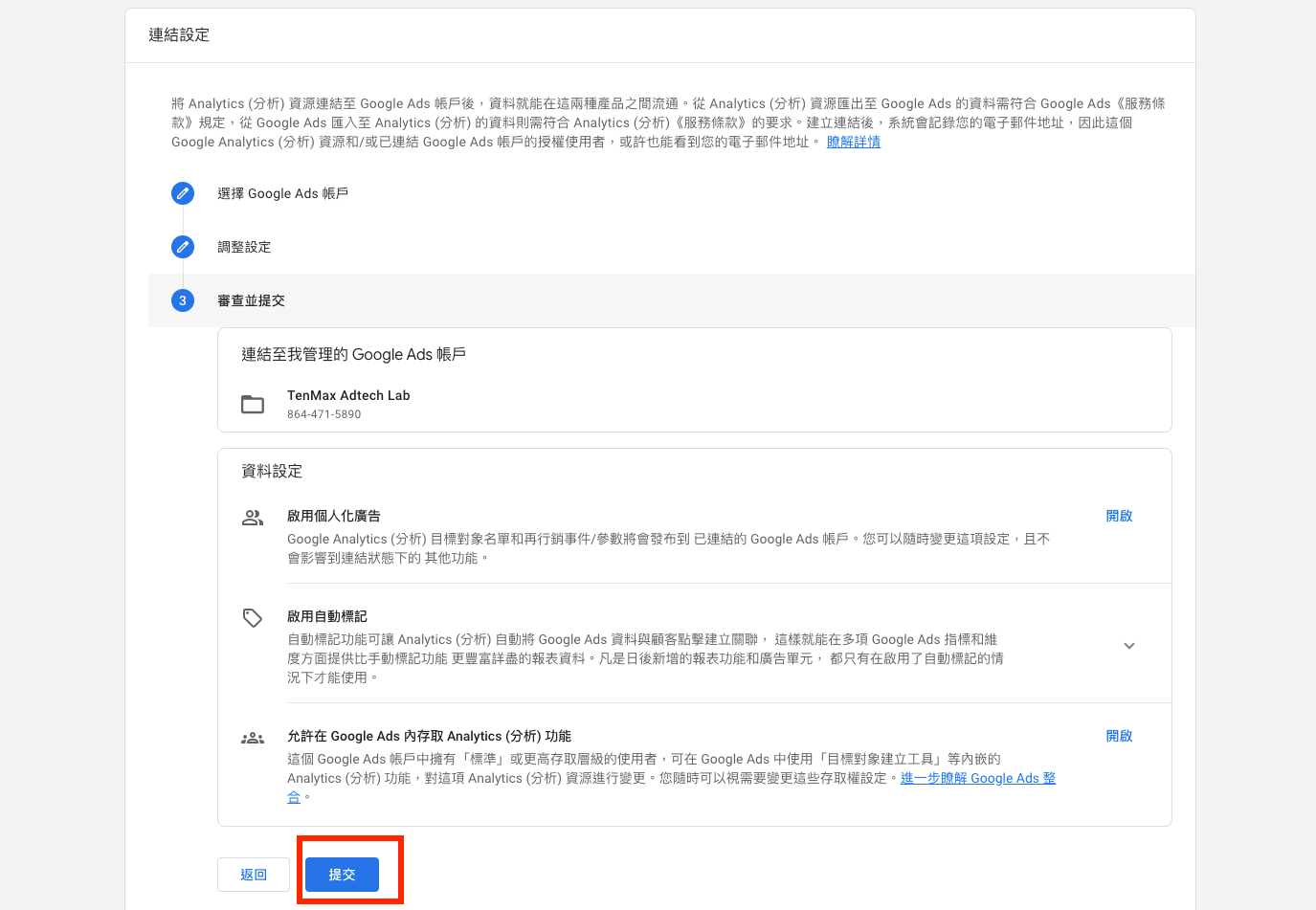This screenshot has height=910, width=1316.
Task: Click the 啟用自動標記 title
Action: click(x=327, y=616)
